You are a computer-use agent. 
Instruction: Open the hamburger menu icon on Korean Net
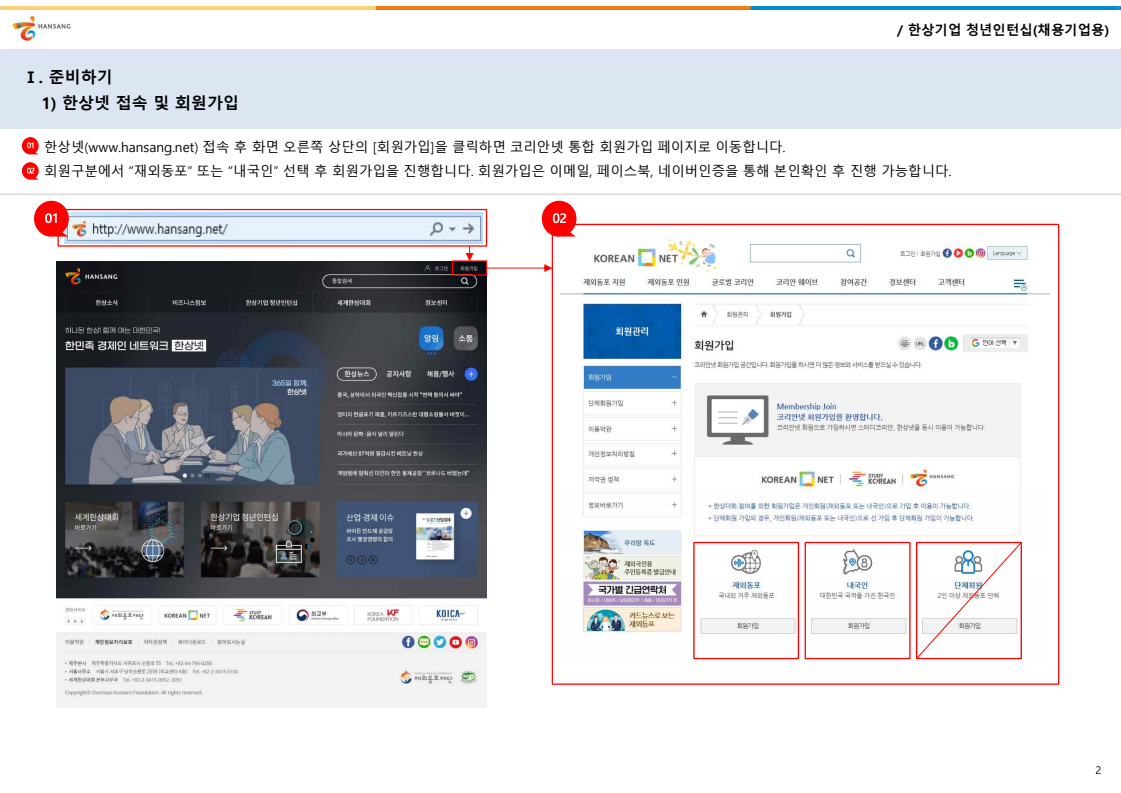point(1019,285)
